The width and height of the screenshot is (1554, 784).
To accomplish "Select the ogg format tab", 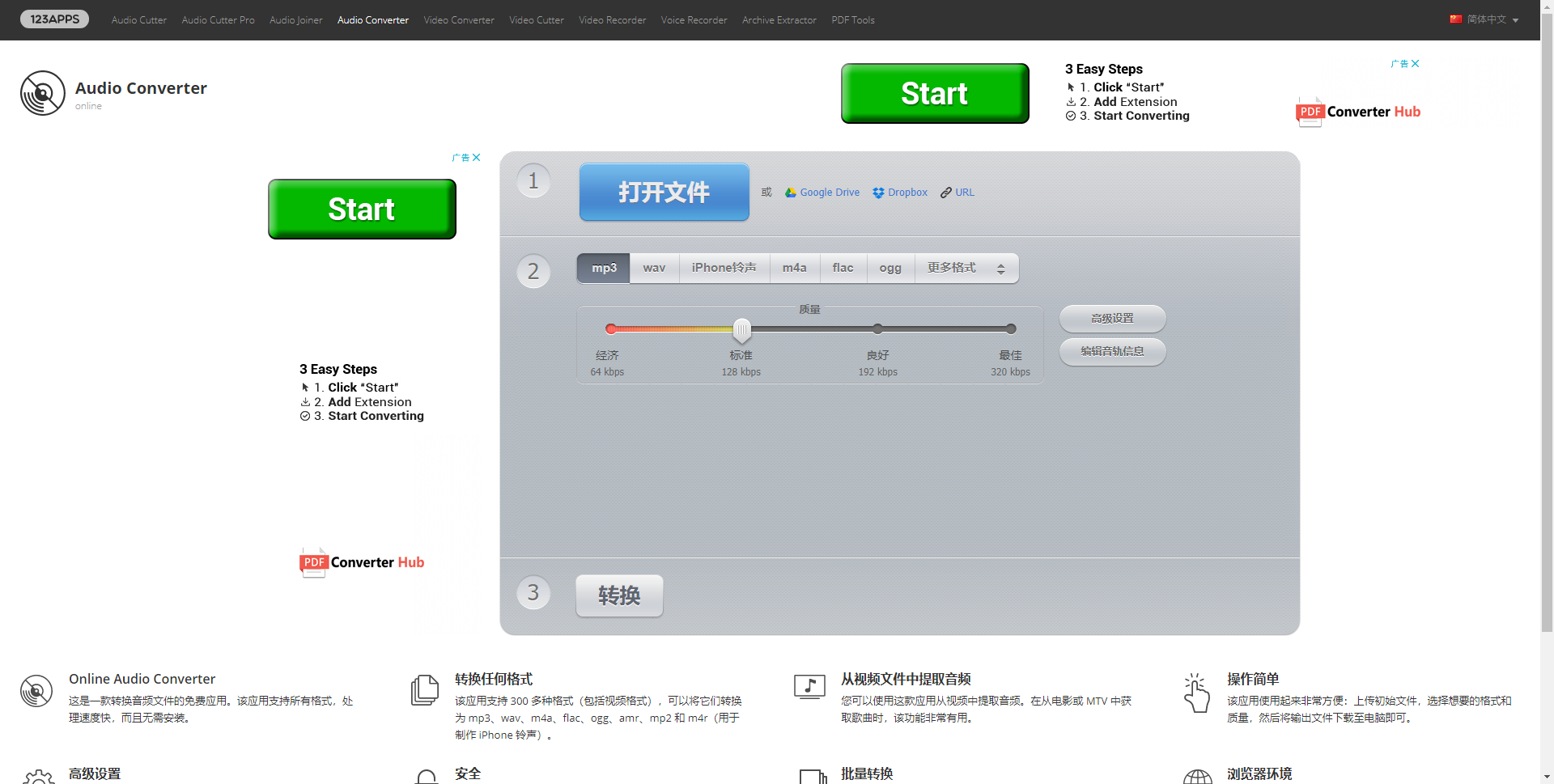I will tap(890, 268).
